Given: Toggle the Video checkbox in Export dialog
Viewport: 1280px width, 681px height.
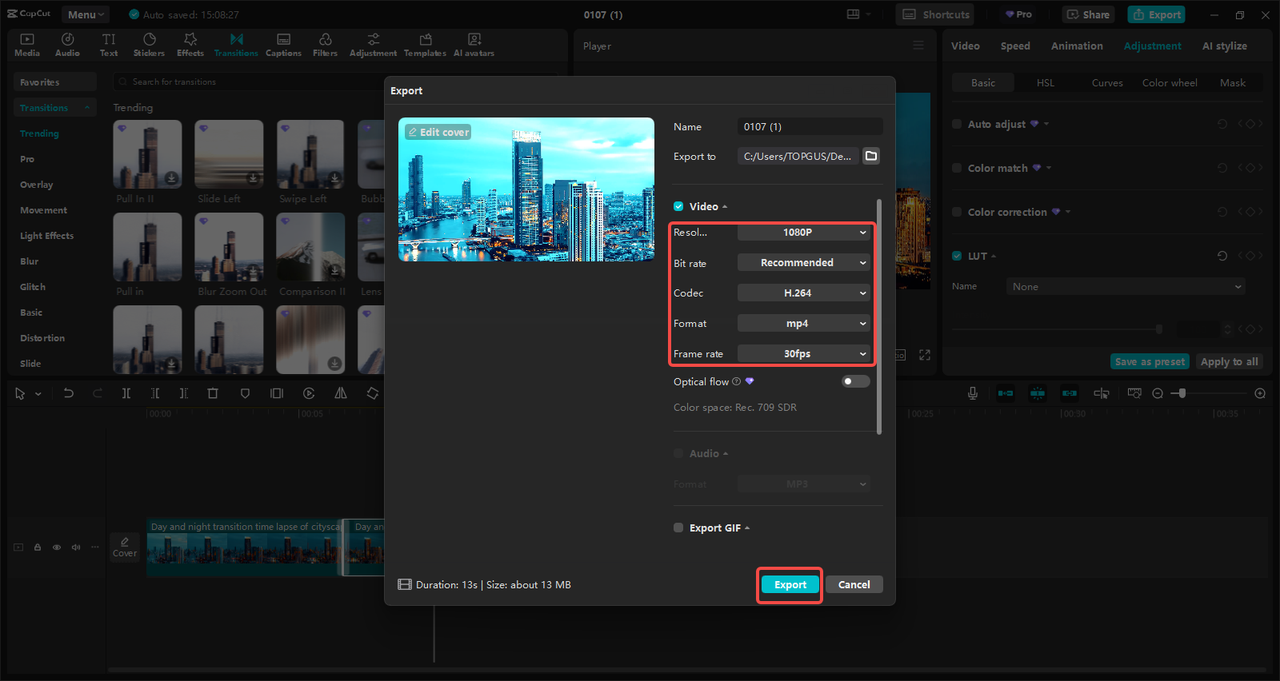Looking at the screenshot, I should [x=679, y=206].
